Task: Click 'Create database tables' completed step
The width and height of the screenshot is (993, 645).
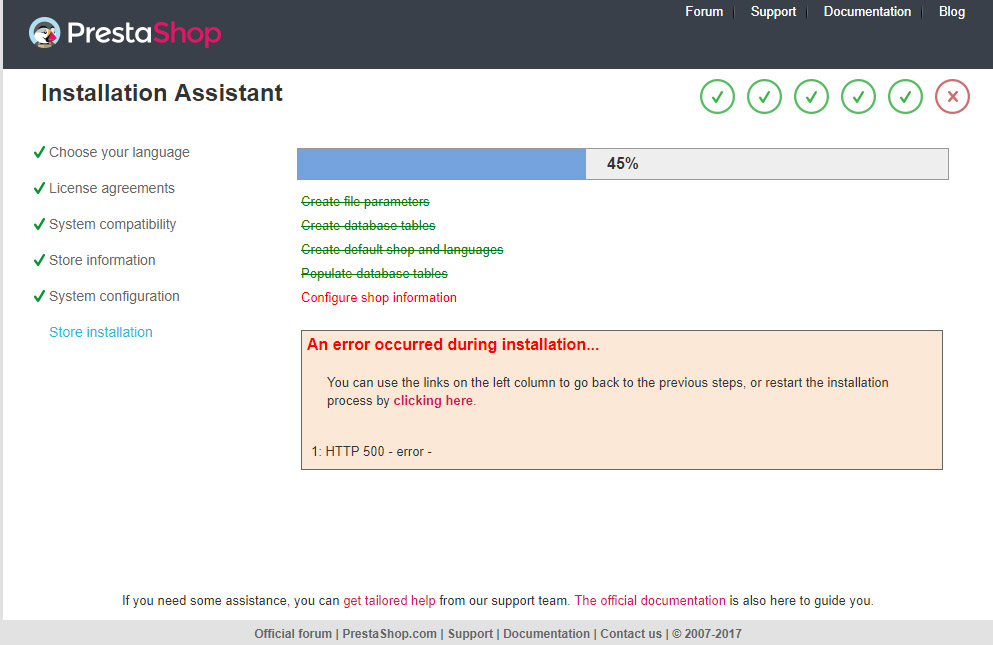Action: 368,226
